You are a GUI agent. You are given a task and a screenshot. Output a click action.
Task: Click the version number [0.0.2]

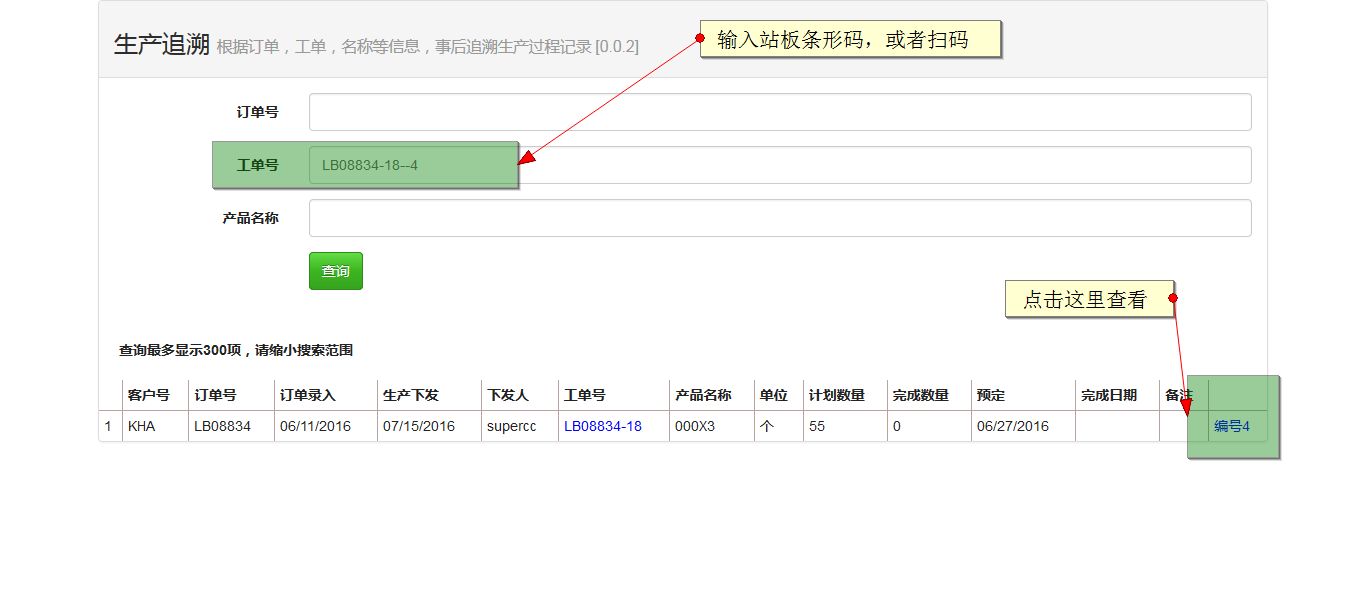616,46
